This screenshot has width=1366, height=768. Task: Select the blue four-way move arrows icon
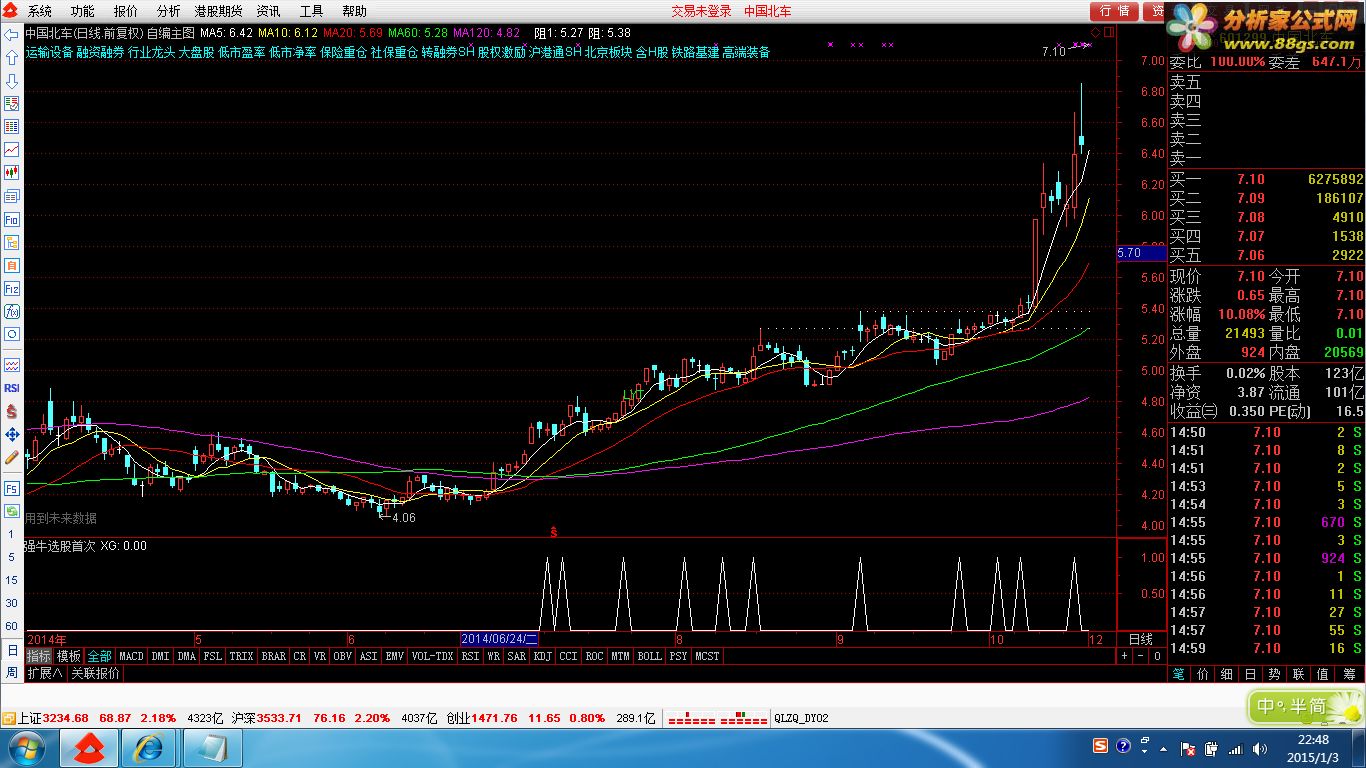coord(12,434)
